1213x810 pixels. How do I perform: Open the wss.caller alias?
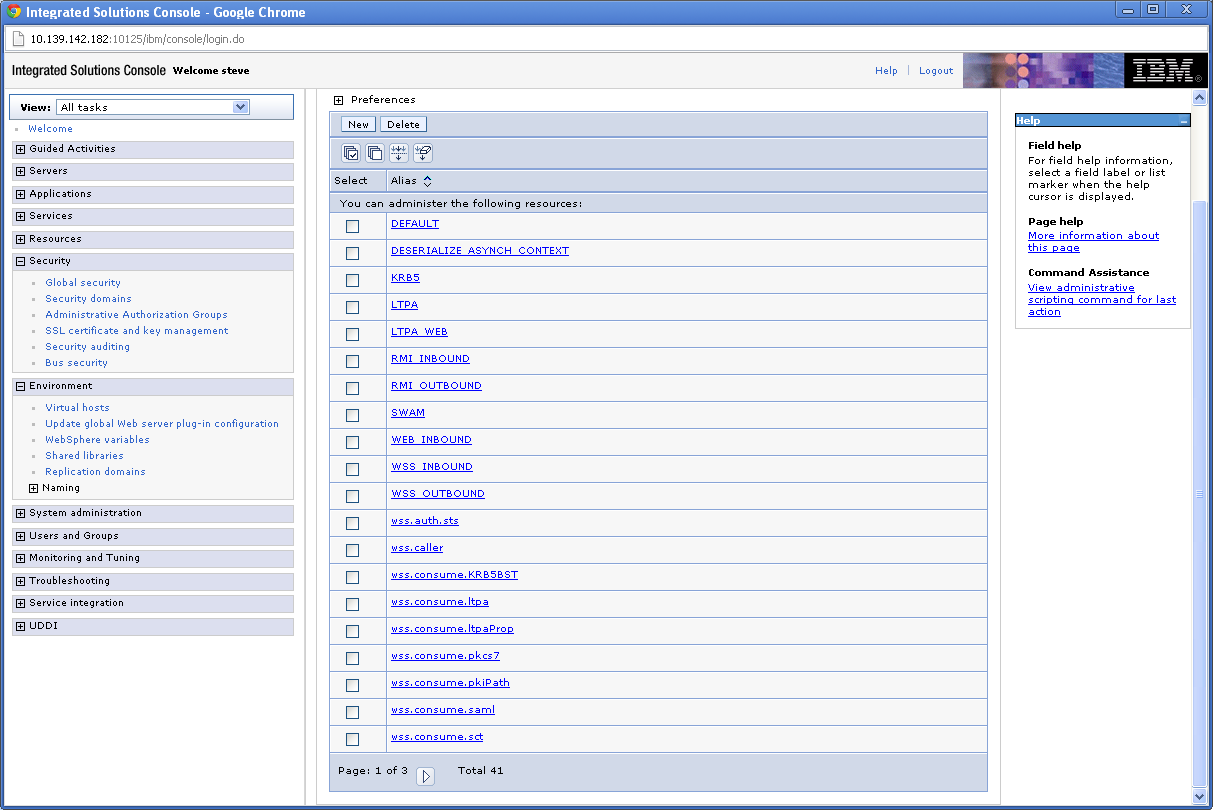click(x=417, y=548)
